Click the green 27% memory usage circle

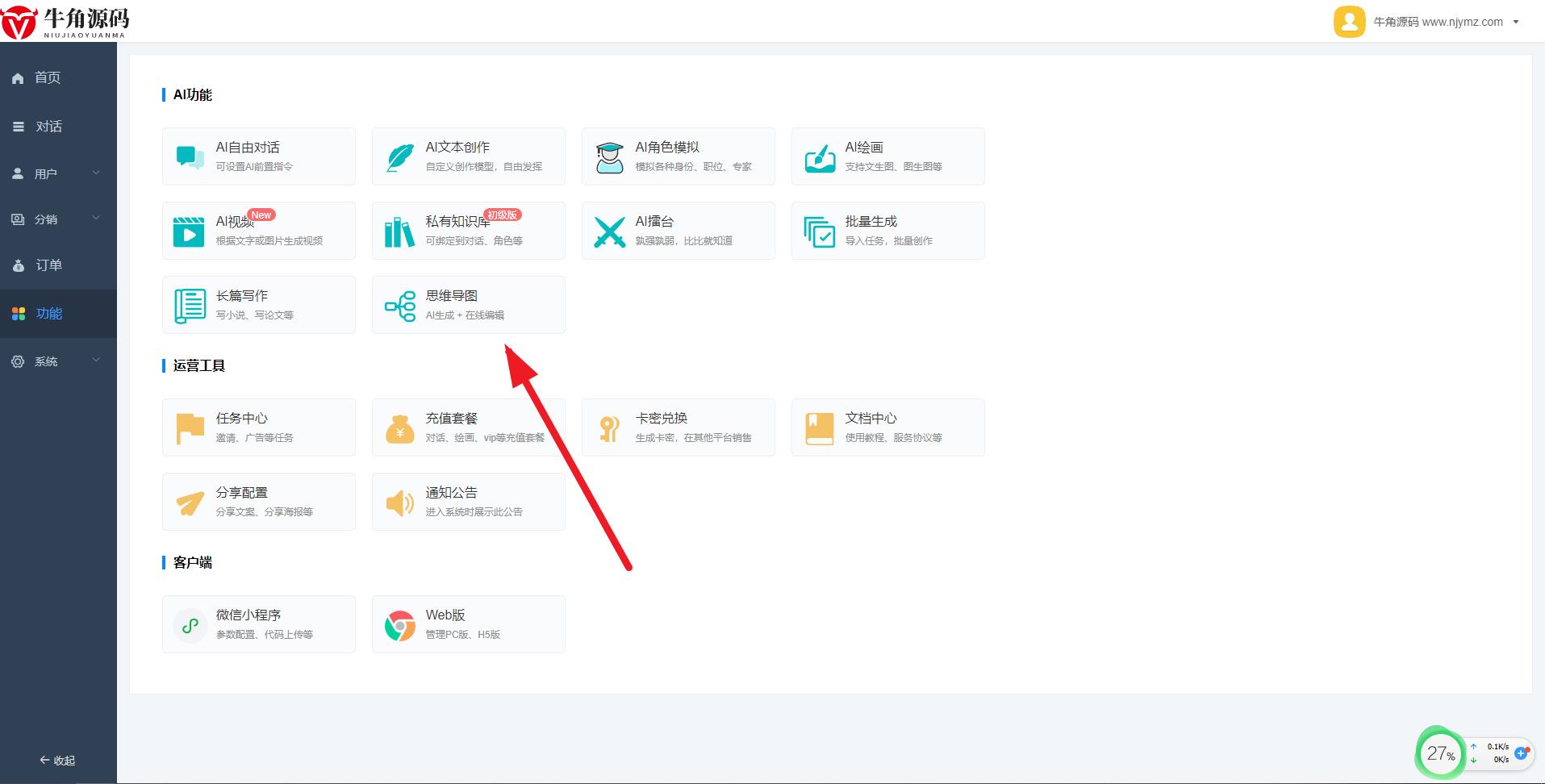[x=1440, y=754]
